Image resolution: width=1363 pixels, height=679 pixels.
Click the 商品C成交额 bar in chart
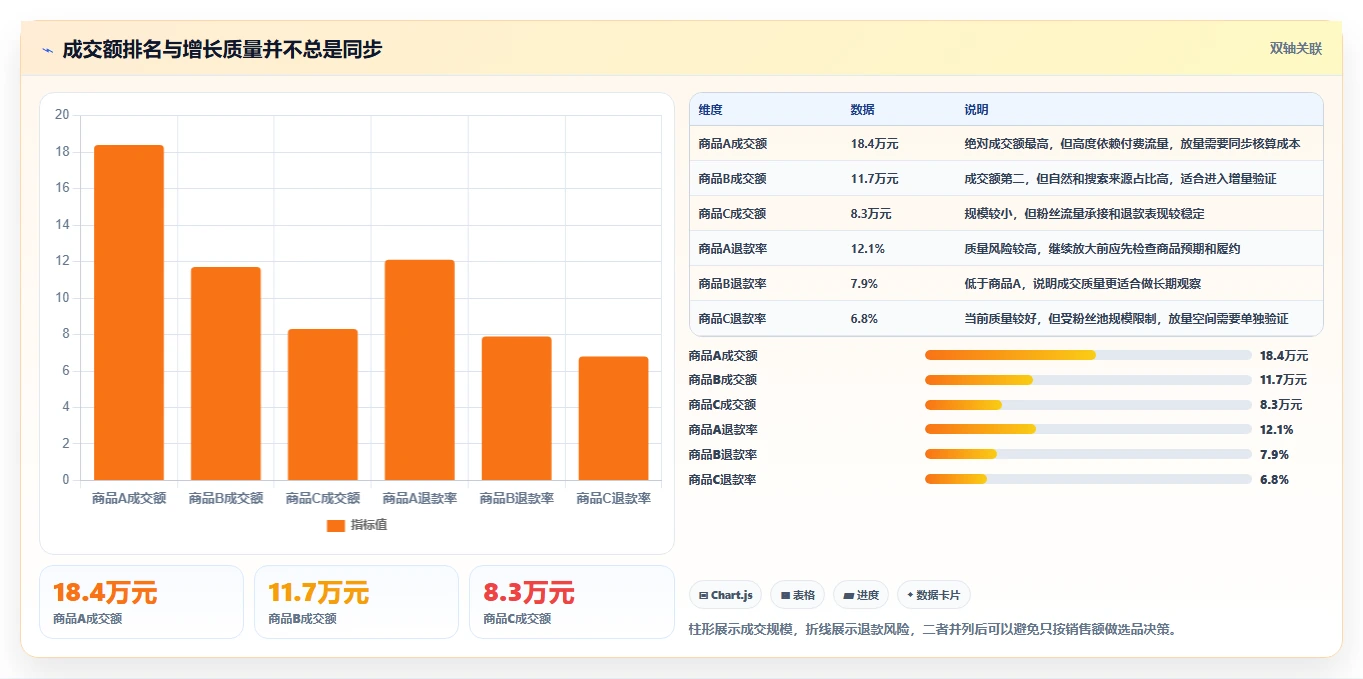coord(323,404)
